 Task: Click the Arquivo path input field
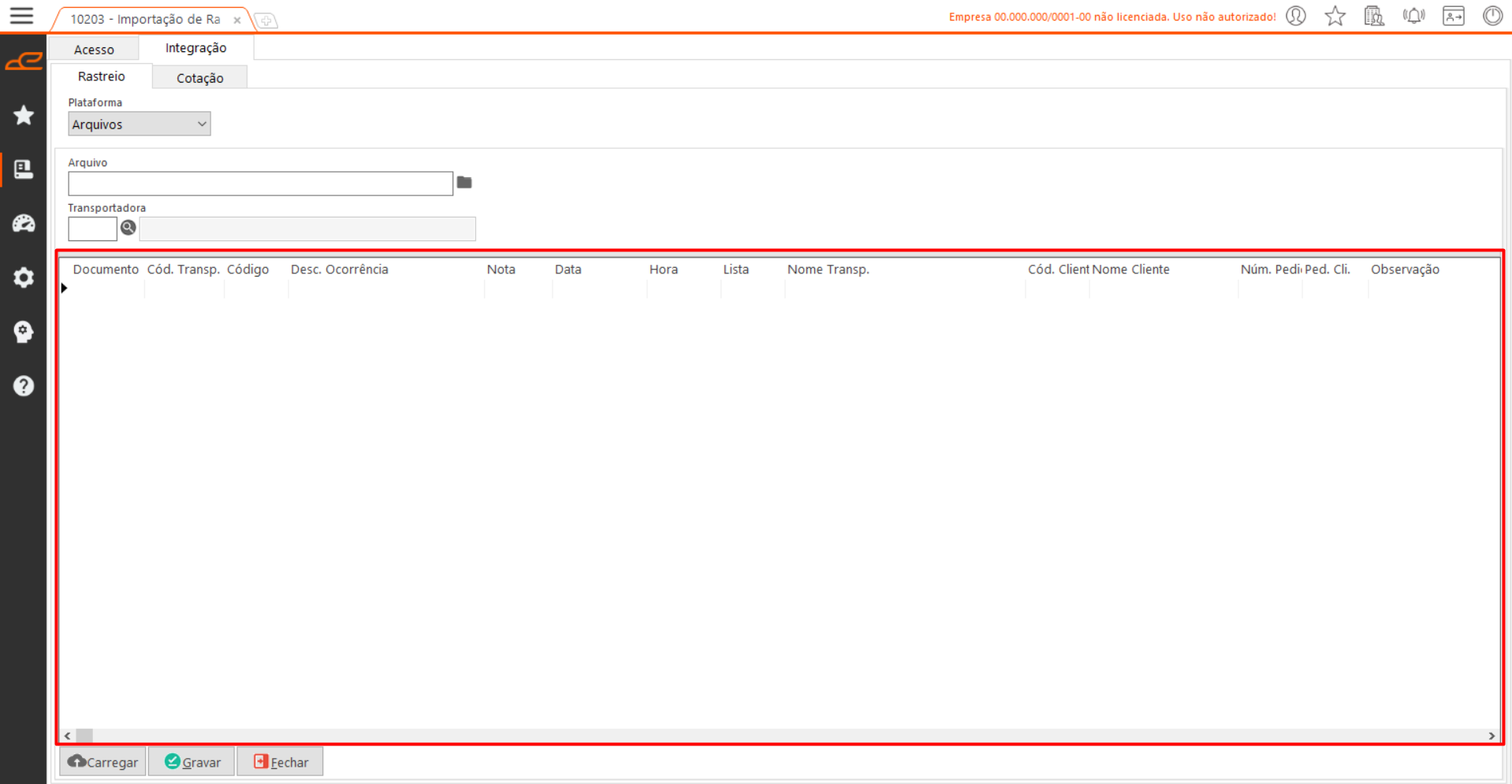[x=260, y=184]
